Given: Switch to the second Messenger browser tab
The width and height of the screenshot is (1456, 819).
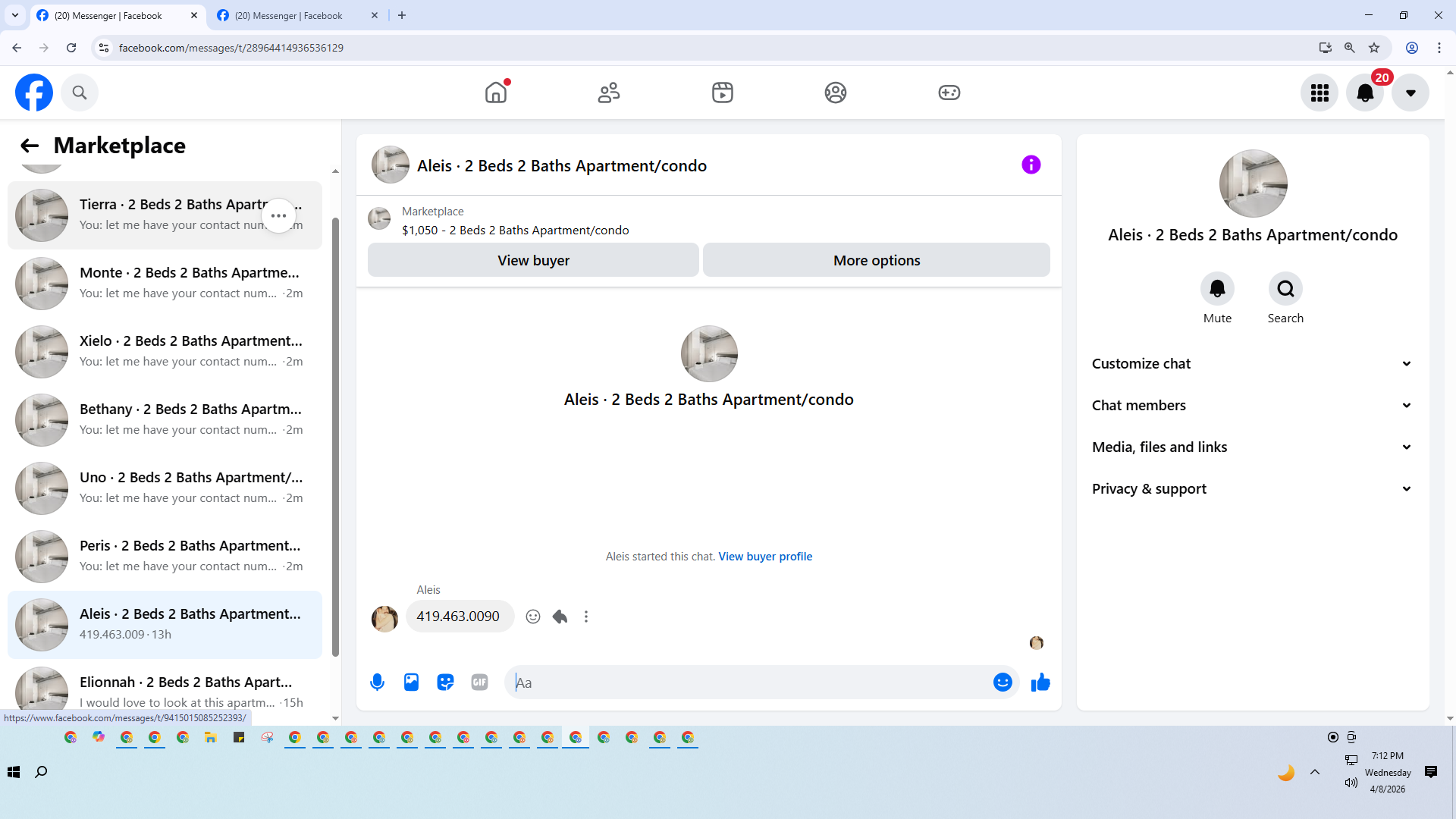Looking at the screenshot, I should [288, 15].
